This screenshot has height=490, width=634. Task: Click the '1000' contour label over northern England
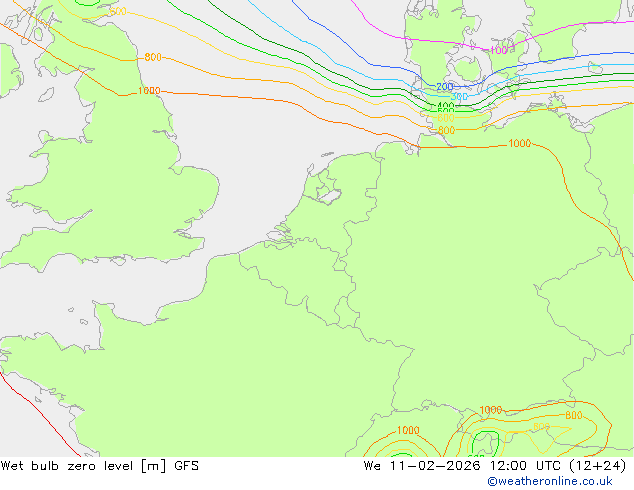coord(149,91)
